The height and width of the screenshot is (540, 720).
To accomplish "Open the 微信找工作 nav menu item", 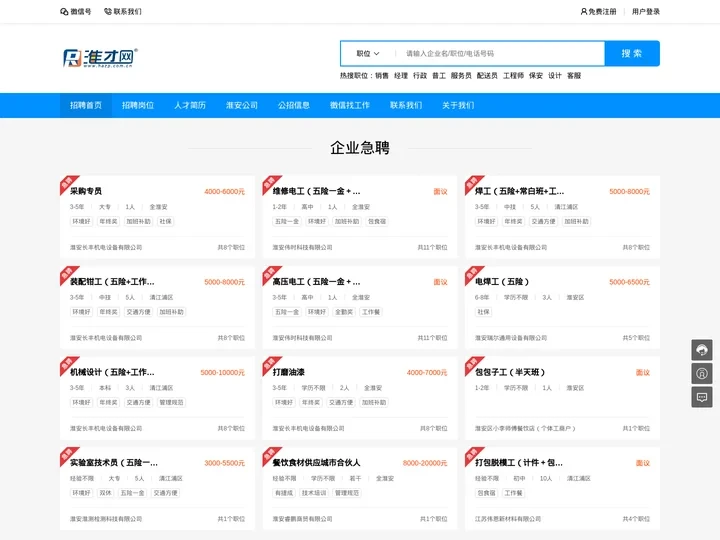I will (349, 105).
